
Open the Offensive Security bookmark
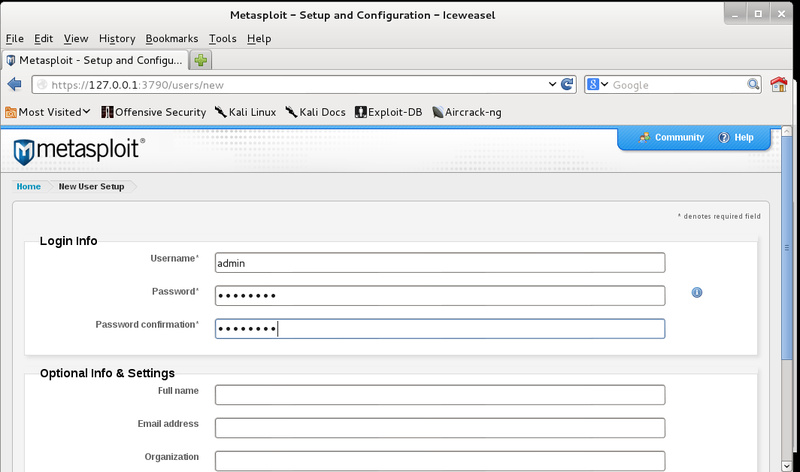pyautogui.click(x=154, y=112)
